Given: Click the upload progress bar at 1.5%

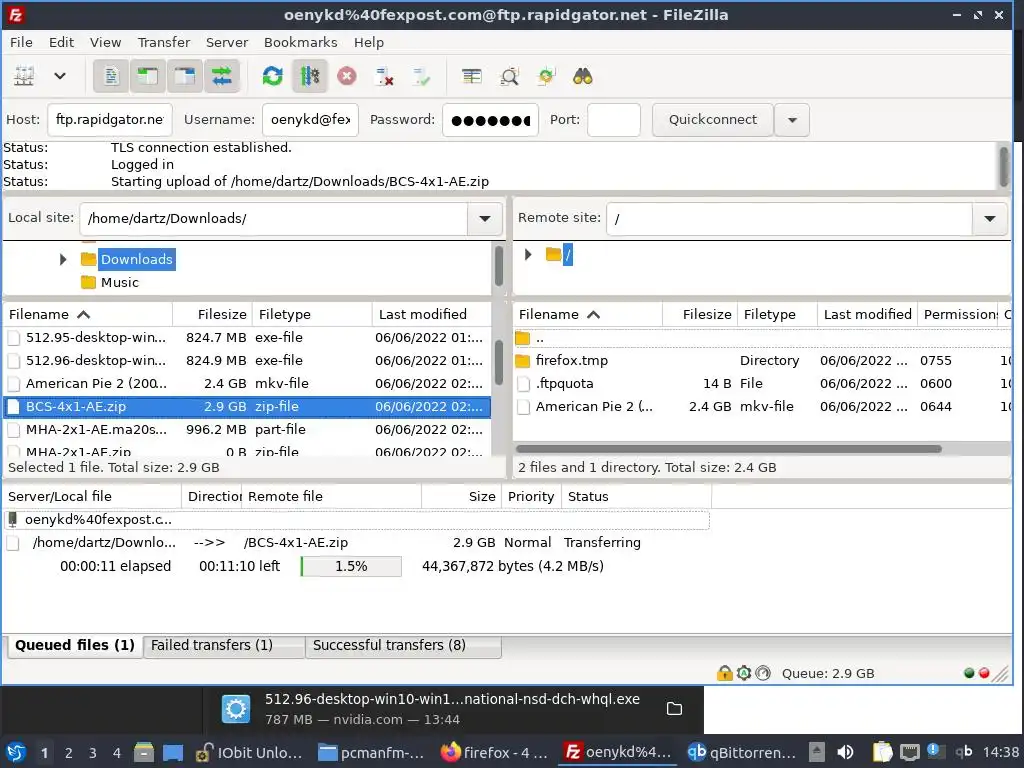Looking at the screenshot, I should (351, 566).
